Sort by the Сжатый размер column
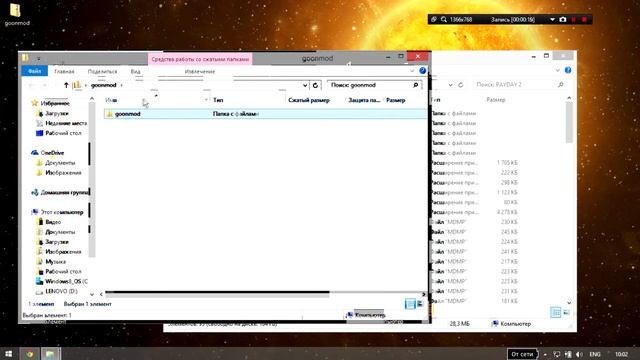 click(x=309, y=100)
